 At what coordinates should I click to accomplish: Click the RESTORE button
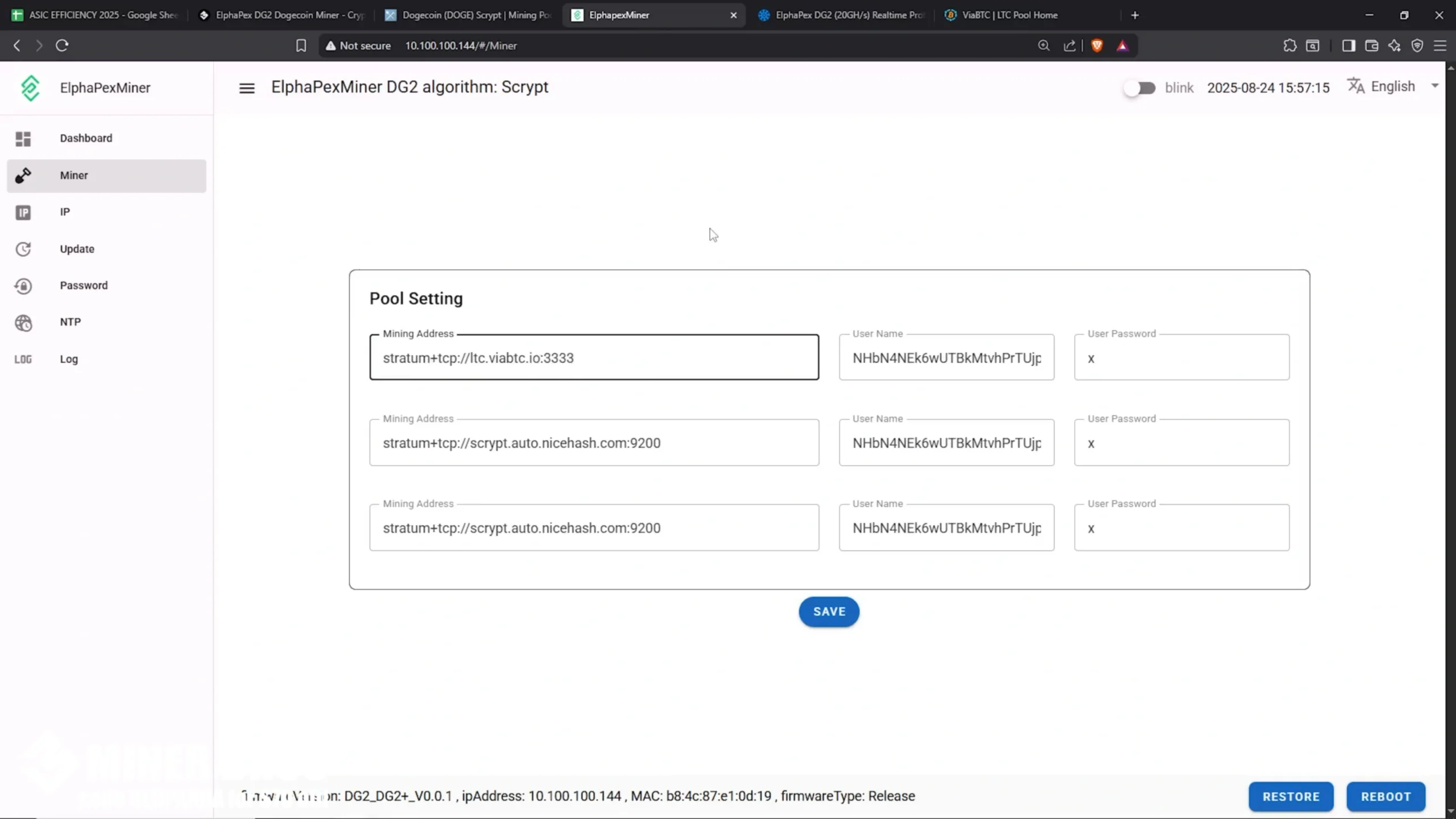pos(1291,797)
